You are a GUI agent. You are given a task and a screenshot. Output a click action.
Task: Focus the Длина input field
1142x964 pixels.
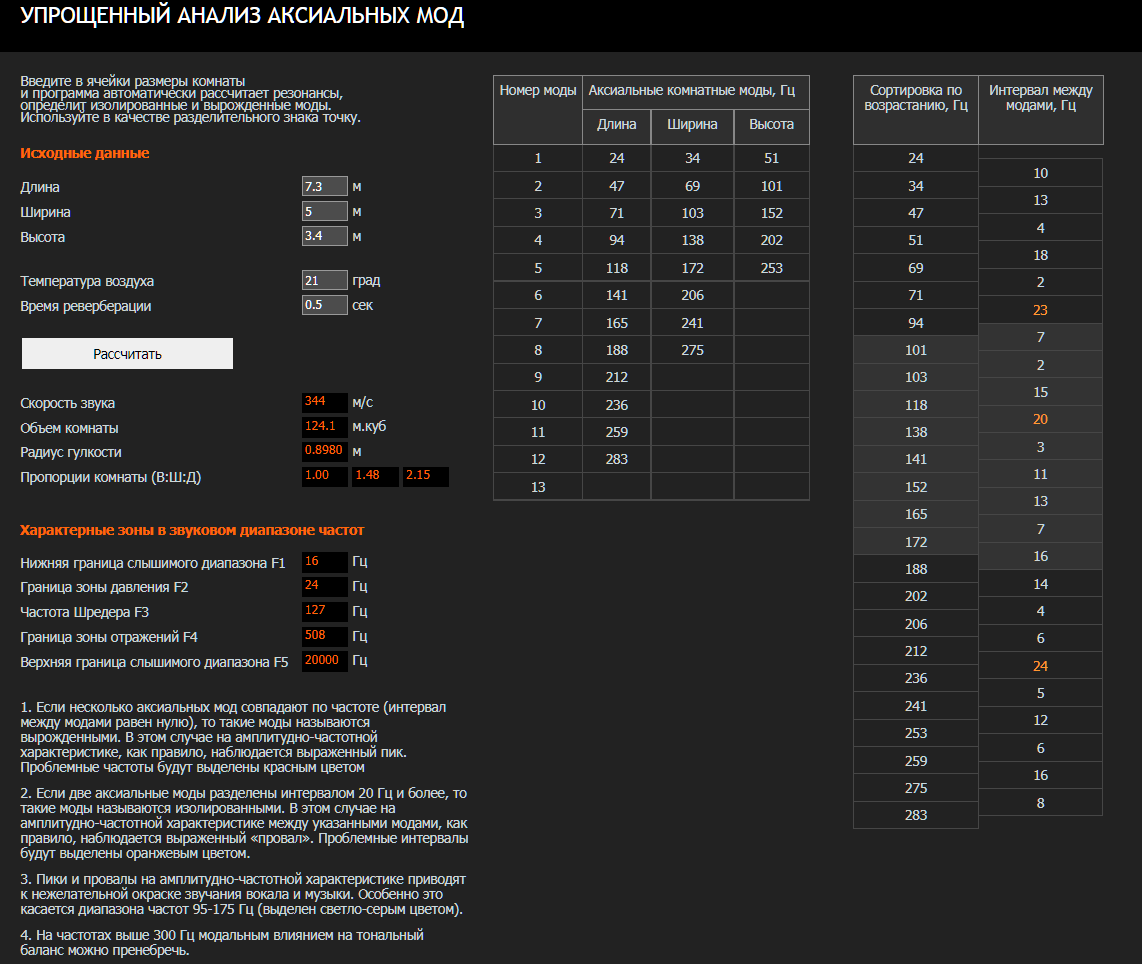coord(325,186)
